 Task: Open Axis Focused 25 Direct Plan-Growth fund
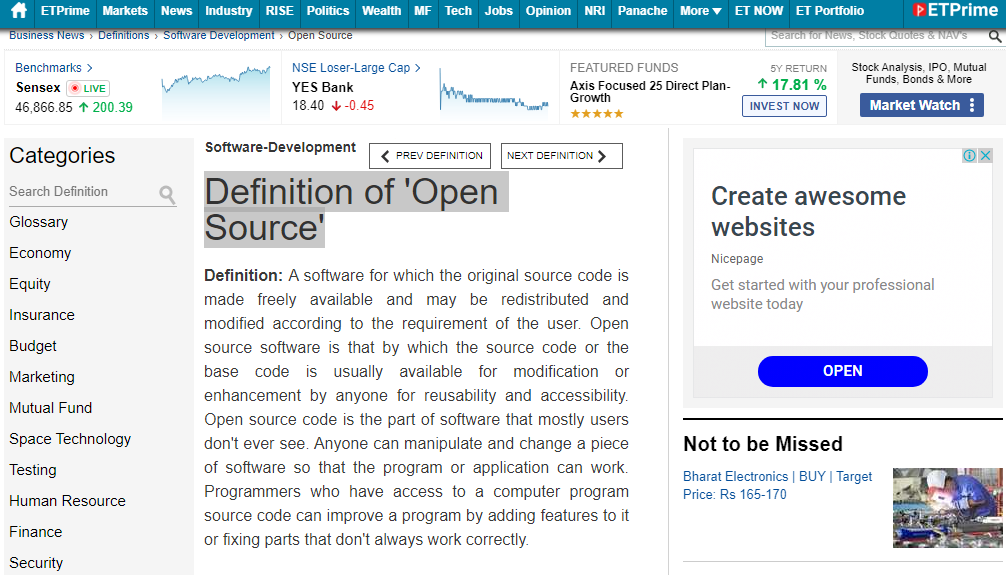pos(649,92)
